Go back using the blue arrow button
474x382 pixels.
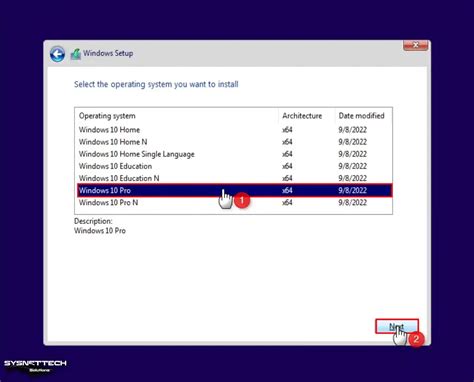click(57, 54)
